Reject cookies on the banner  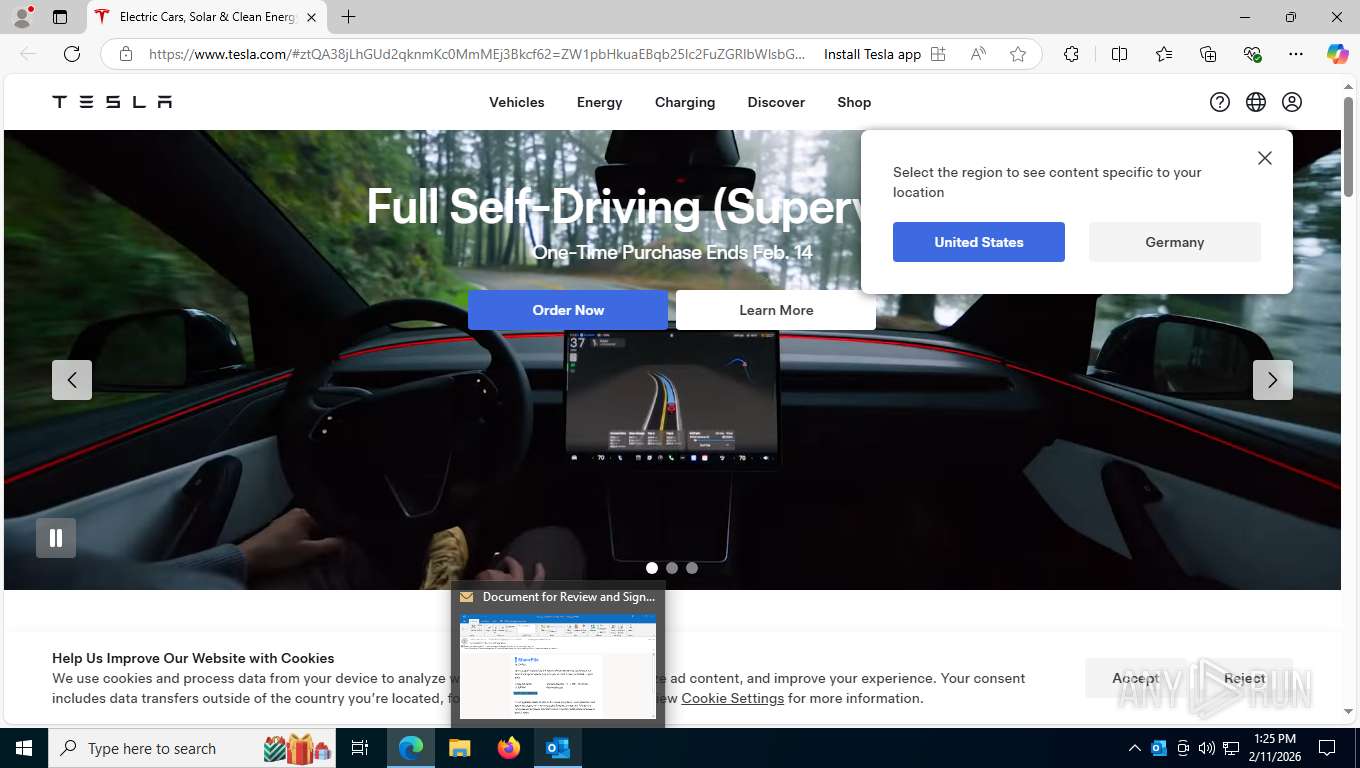click(1245, 678)
